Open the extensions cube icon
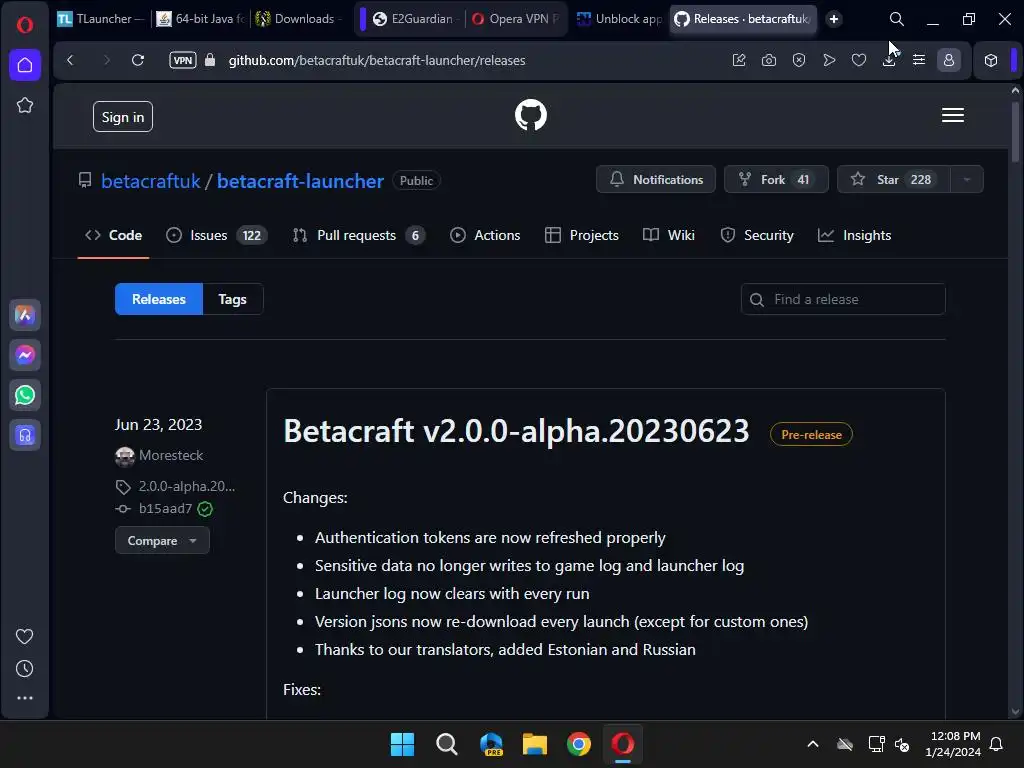1024x768 pixels. tap(991, 60)
